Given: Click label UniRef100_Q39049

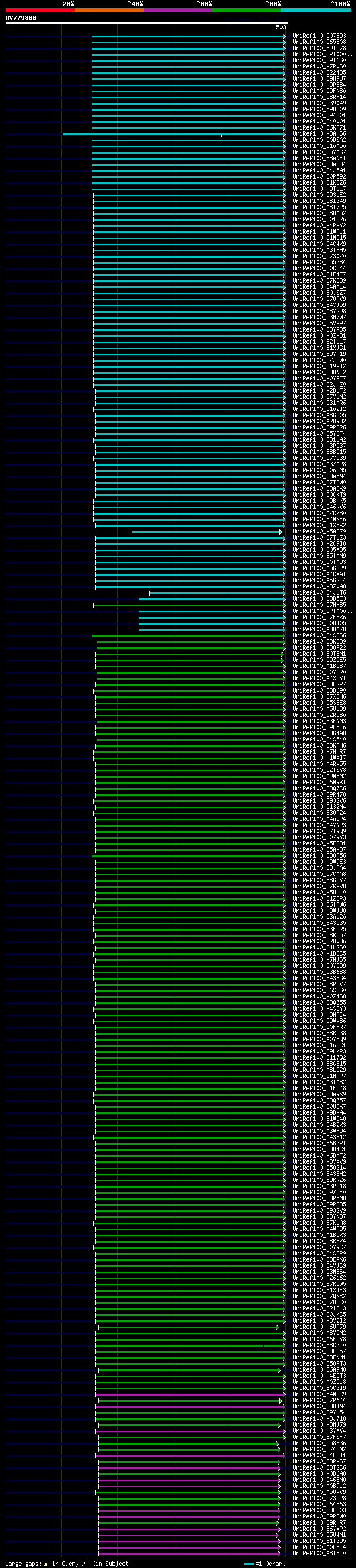Looking at the screenshot, I should pos(319,103).
